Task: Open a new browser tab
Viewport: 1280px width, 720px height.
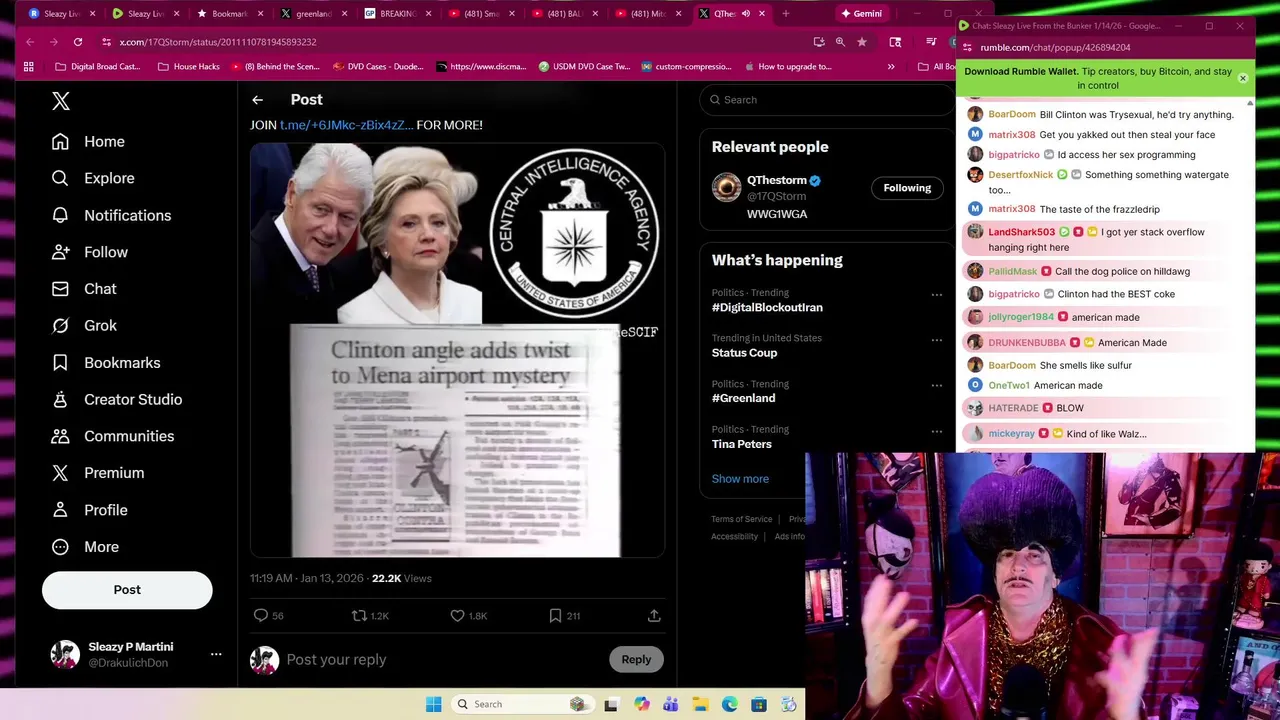Action: [x=785, y=14]
